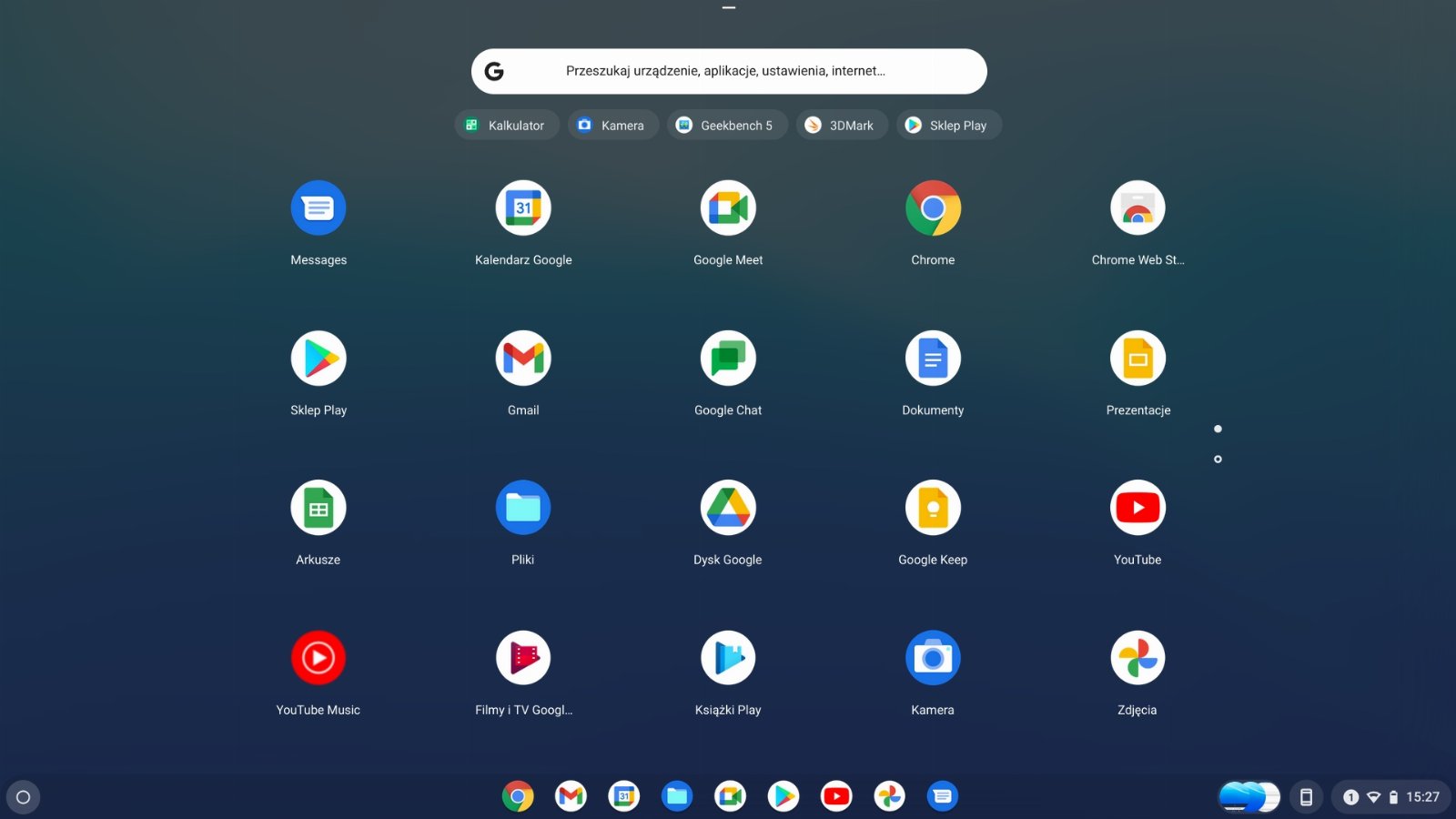Screen dimensions: 1456x819
Task: Open Zdjęcia photos app in the app grid
Action: click(x=1137, y=658)
